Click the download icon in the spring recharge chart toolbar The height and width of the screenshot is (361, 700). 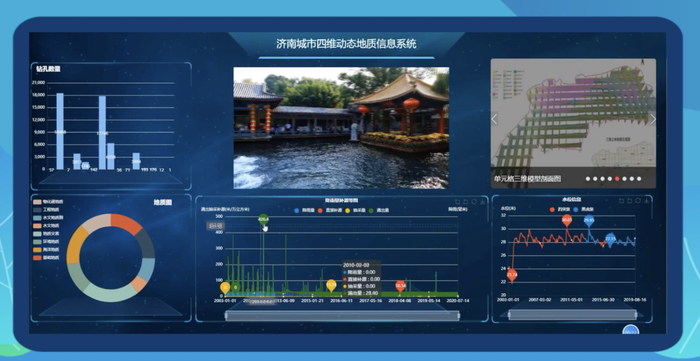[482, 202]
